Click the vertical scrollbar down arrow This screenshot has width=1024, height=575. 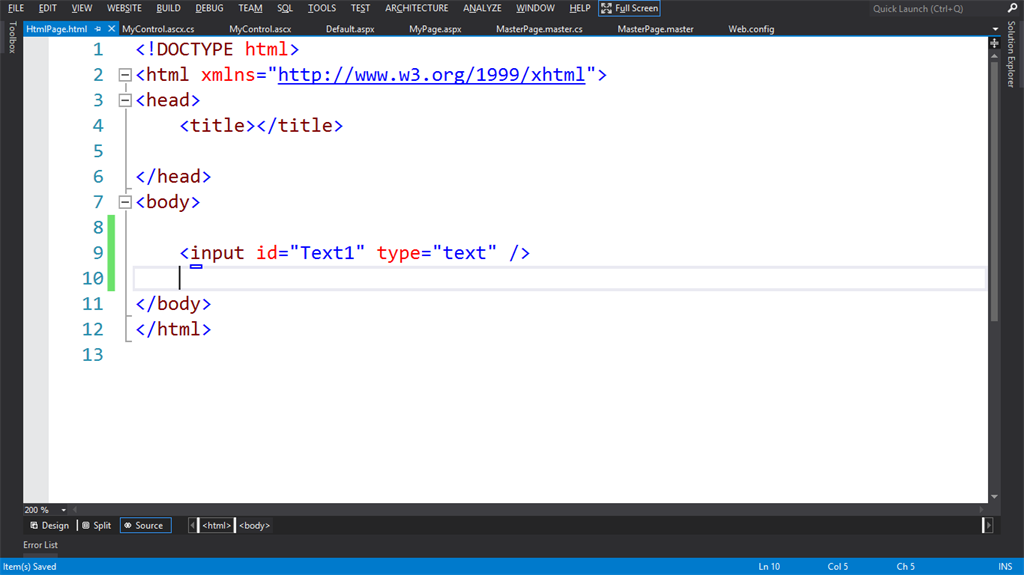point(994,497)
